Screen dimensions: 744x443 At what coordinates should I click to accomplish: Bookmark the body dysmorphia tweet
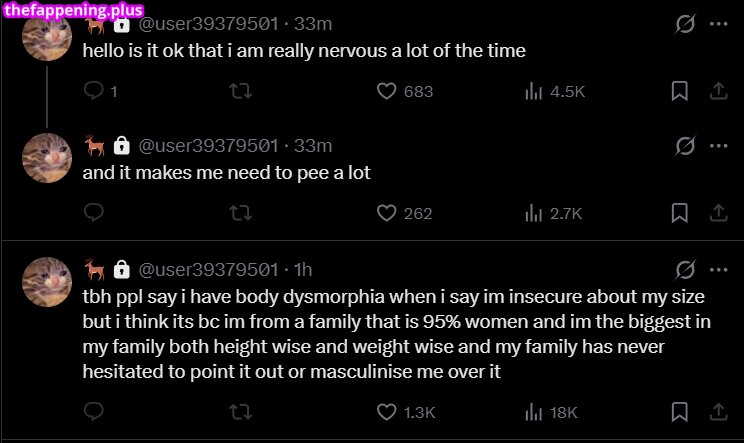679,411
